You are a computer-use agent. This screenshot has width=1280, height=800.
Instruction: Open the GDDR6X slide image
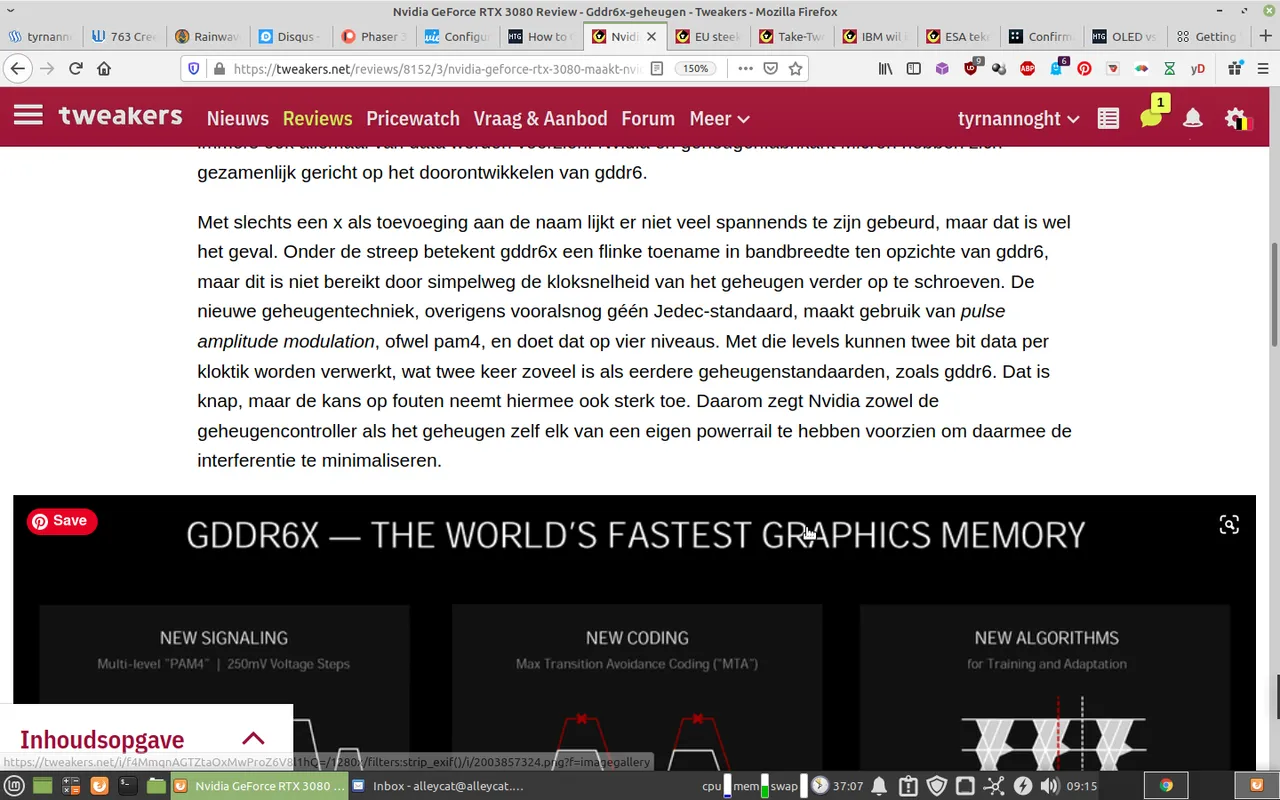point(634,632)
